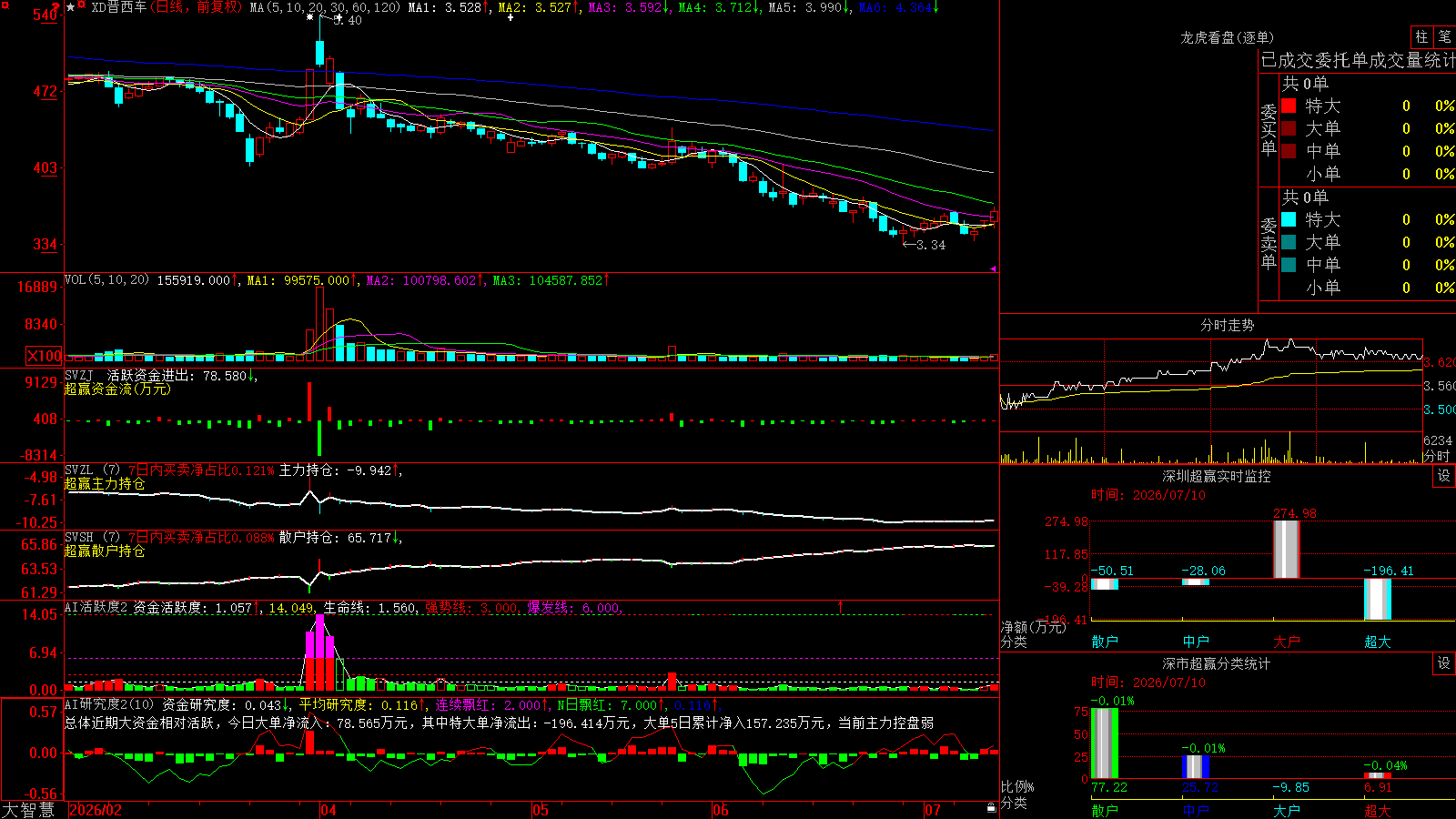The height and width of the screenshot is (819, 1456).
Task: Click the 超大 category label in realtime monitor
Action: (x=1377, y=642)
